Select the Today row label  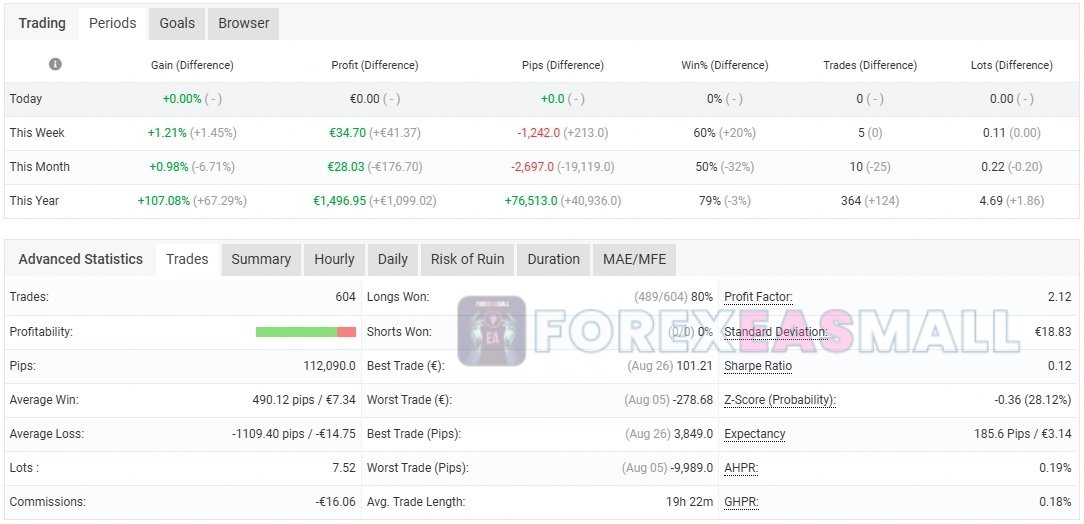[26, 99]
